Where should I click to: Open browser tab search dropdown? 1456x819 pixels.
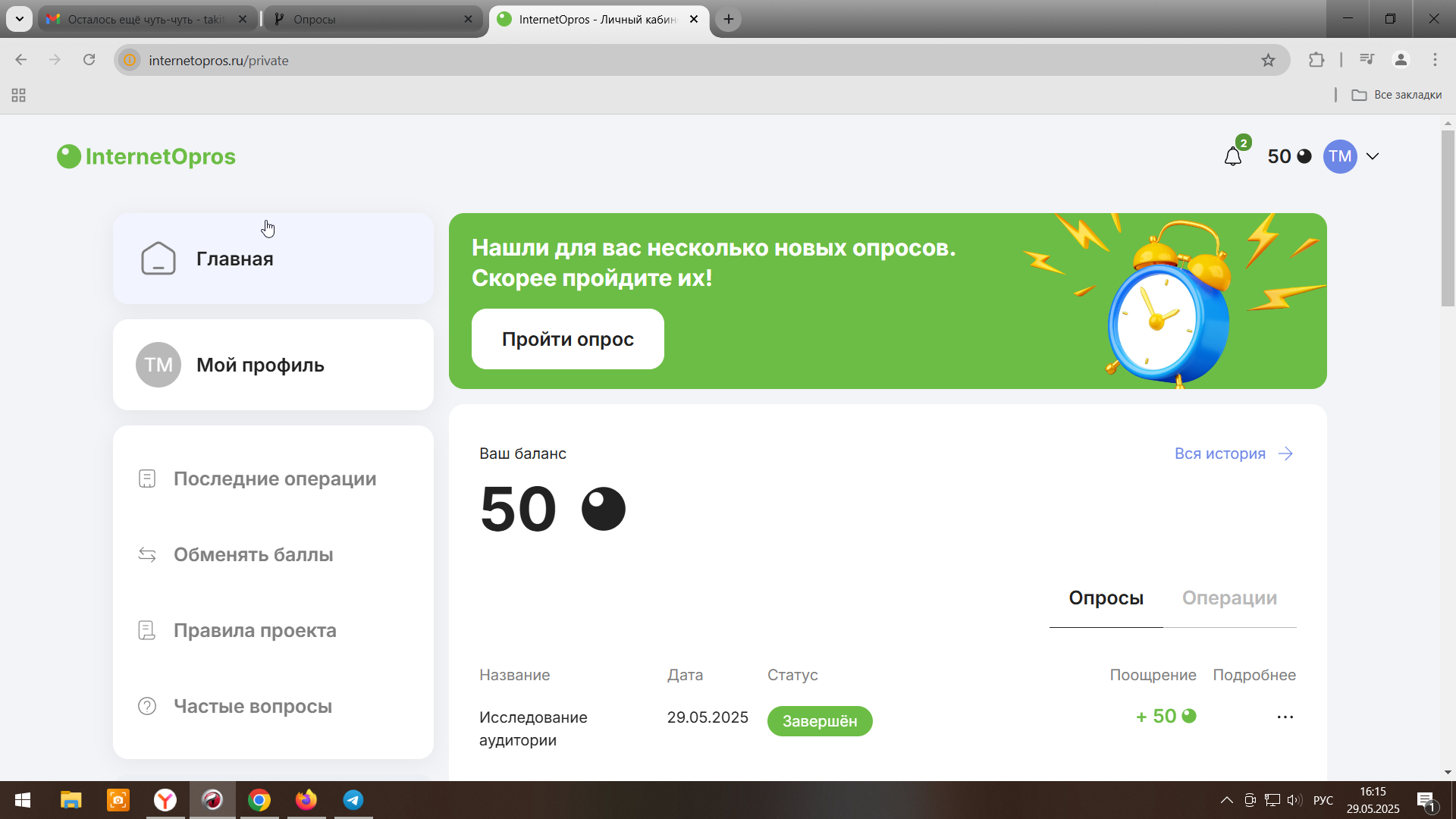[19, 19]
